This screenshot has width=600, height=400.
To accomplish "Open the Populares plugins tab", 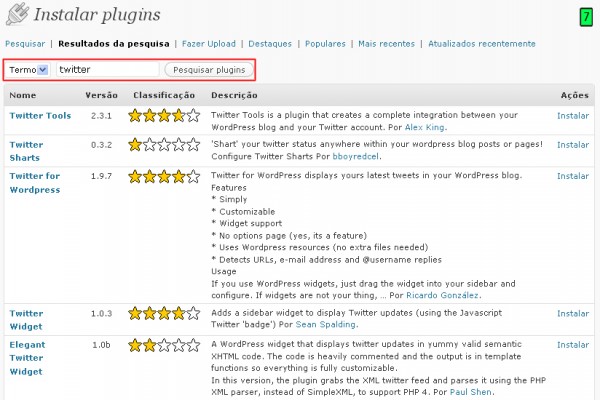I will coord(325,44).
